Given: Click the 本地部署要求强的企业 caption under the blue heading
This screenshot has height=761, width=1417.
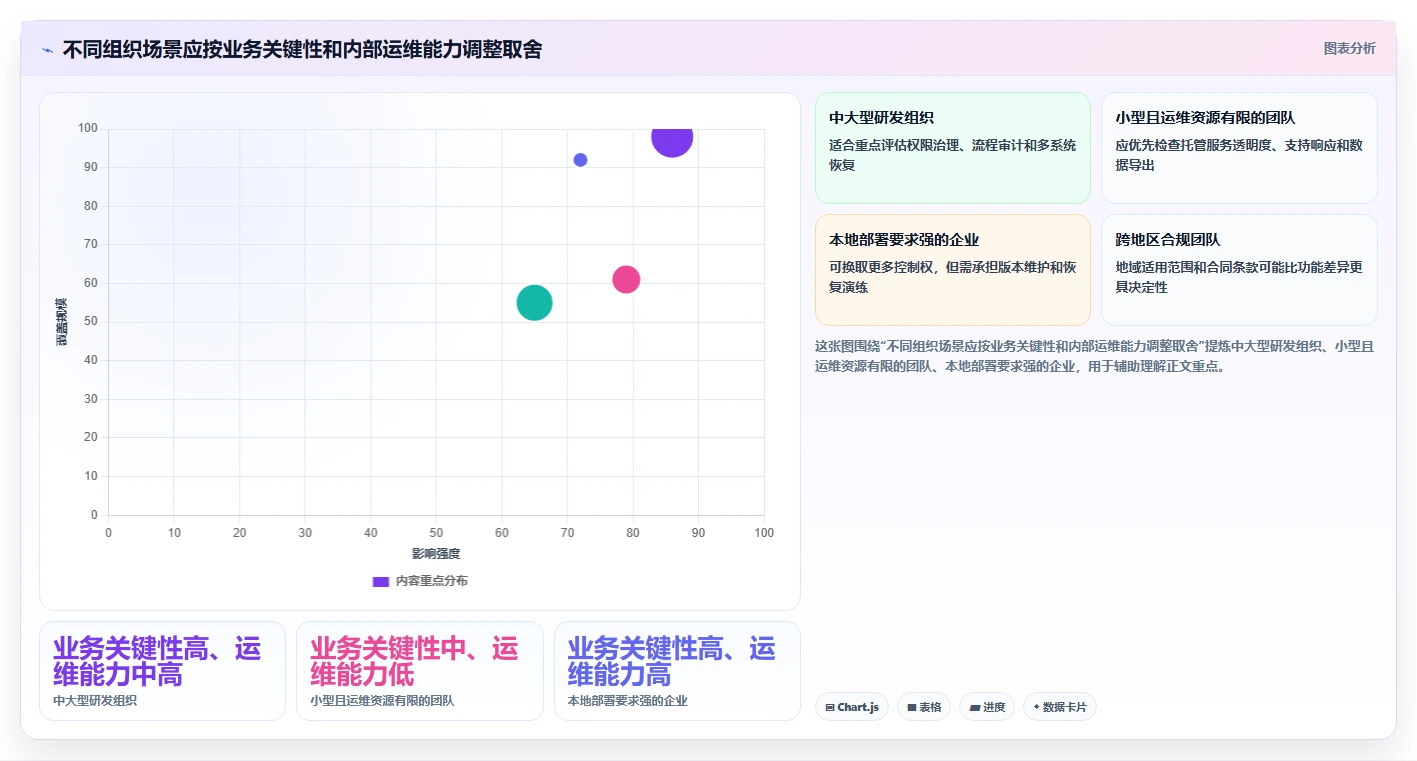Looking at the screenshot, I should click(627, 701).
